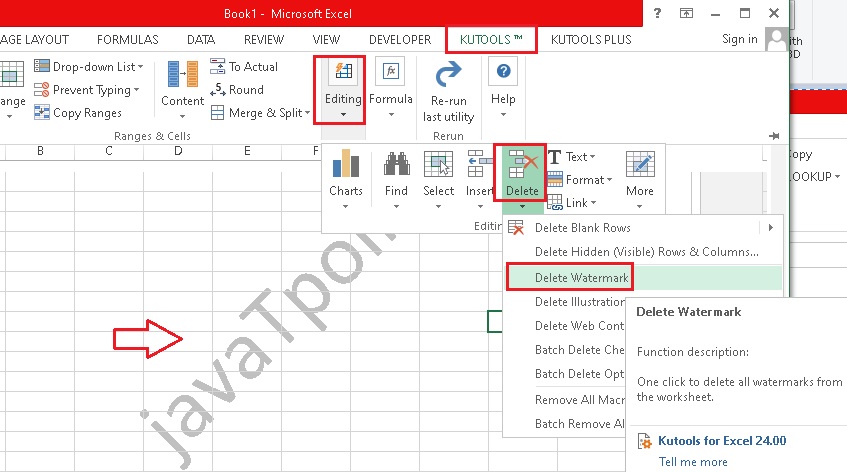Switch to the FORMULAS tab
Screen dimensions: 847x472
tap(127, 39)
